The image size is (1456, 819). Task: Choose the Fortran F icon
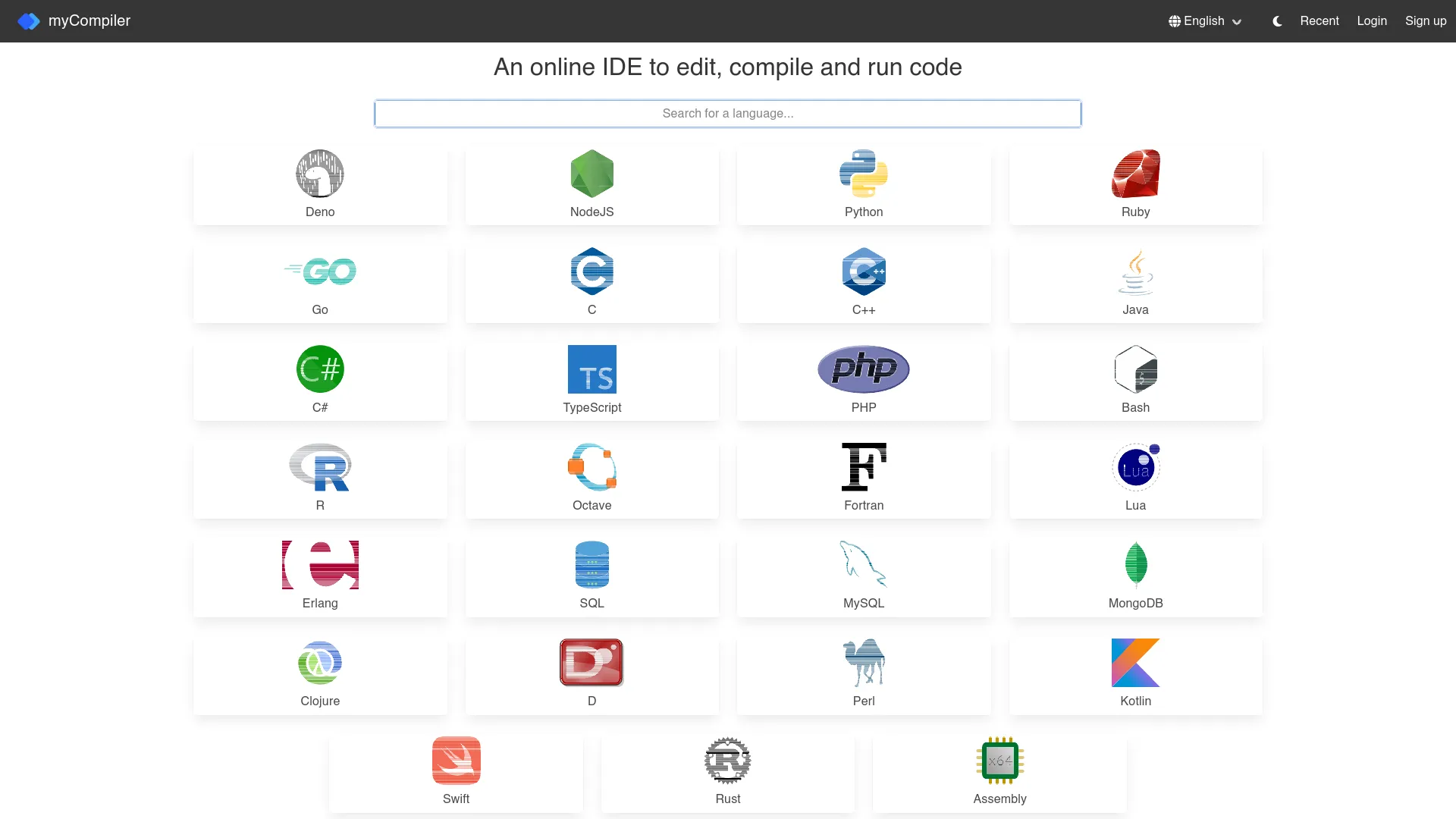tap(864, 467)
